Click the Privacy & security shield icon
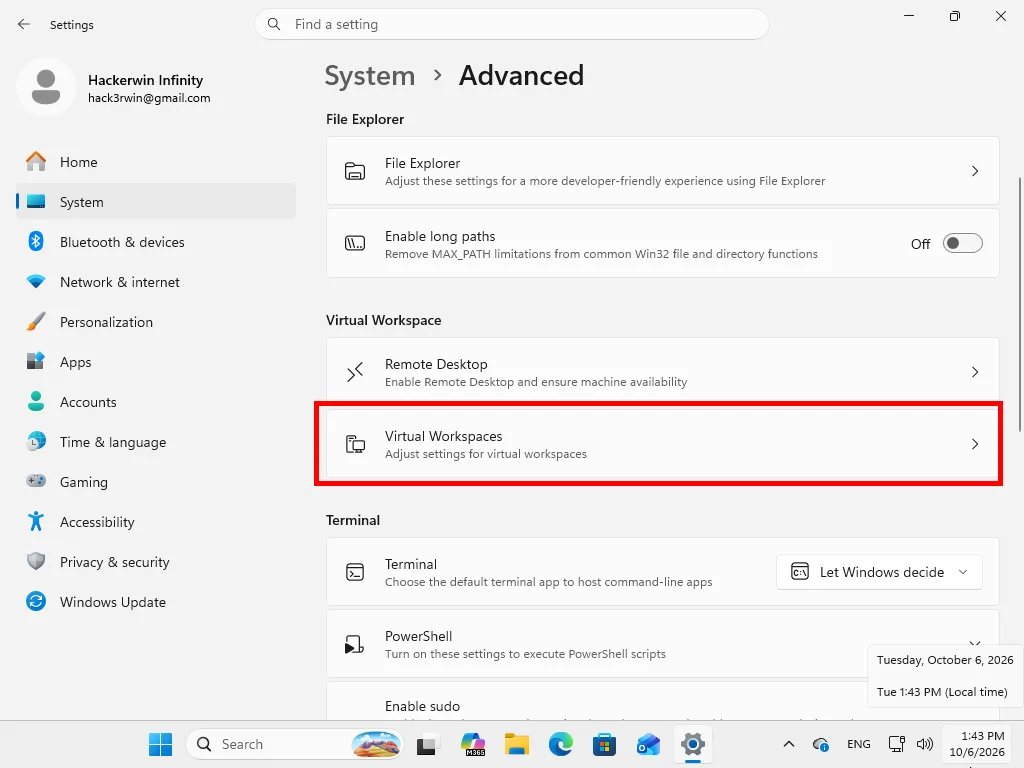 click(36, 561)
